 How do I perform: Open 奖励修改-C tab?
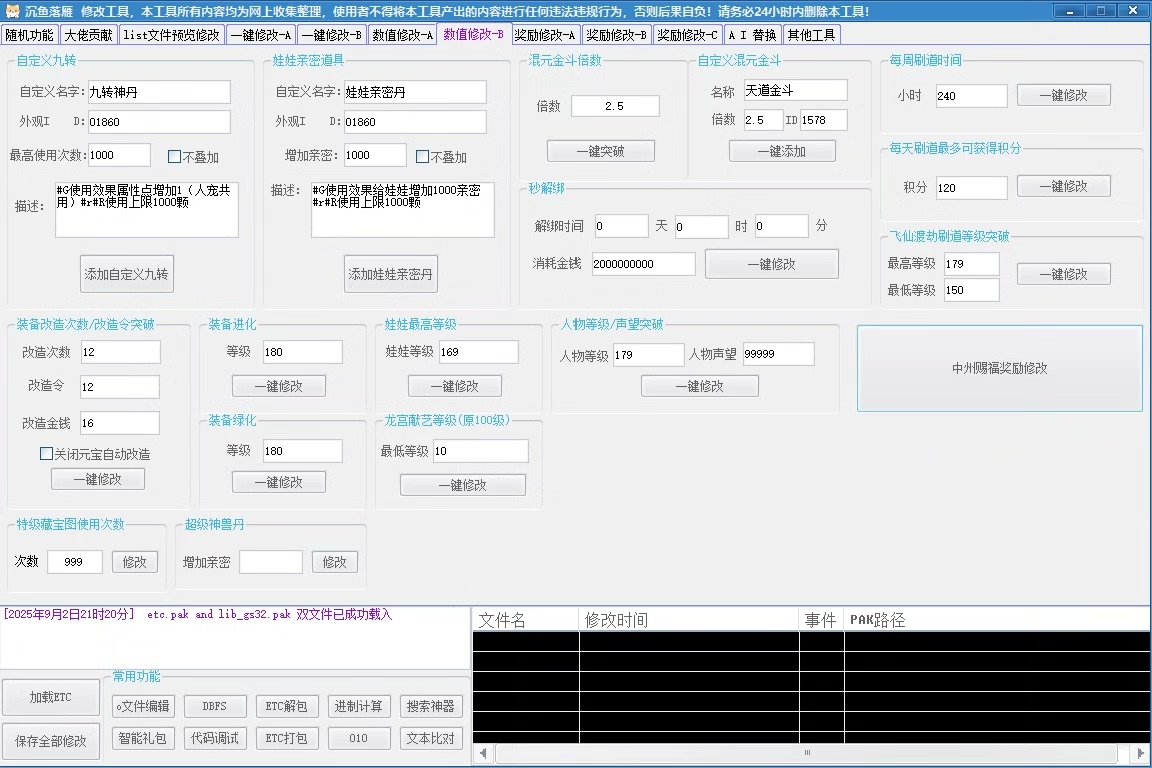[687, 35]
